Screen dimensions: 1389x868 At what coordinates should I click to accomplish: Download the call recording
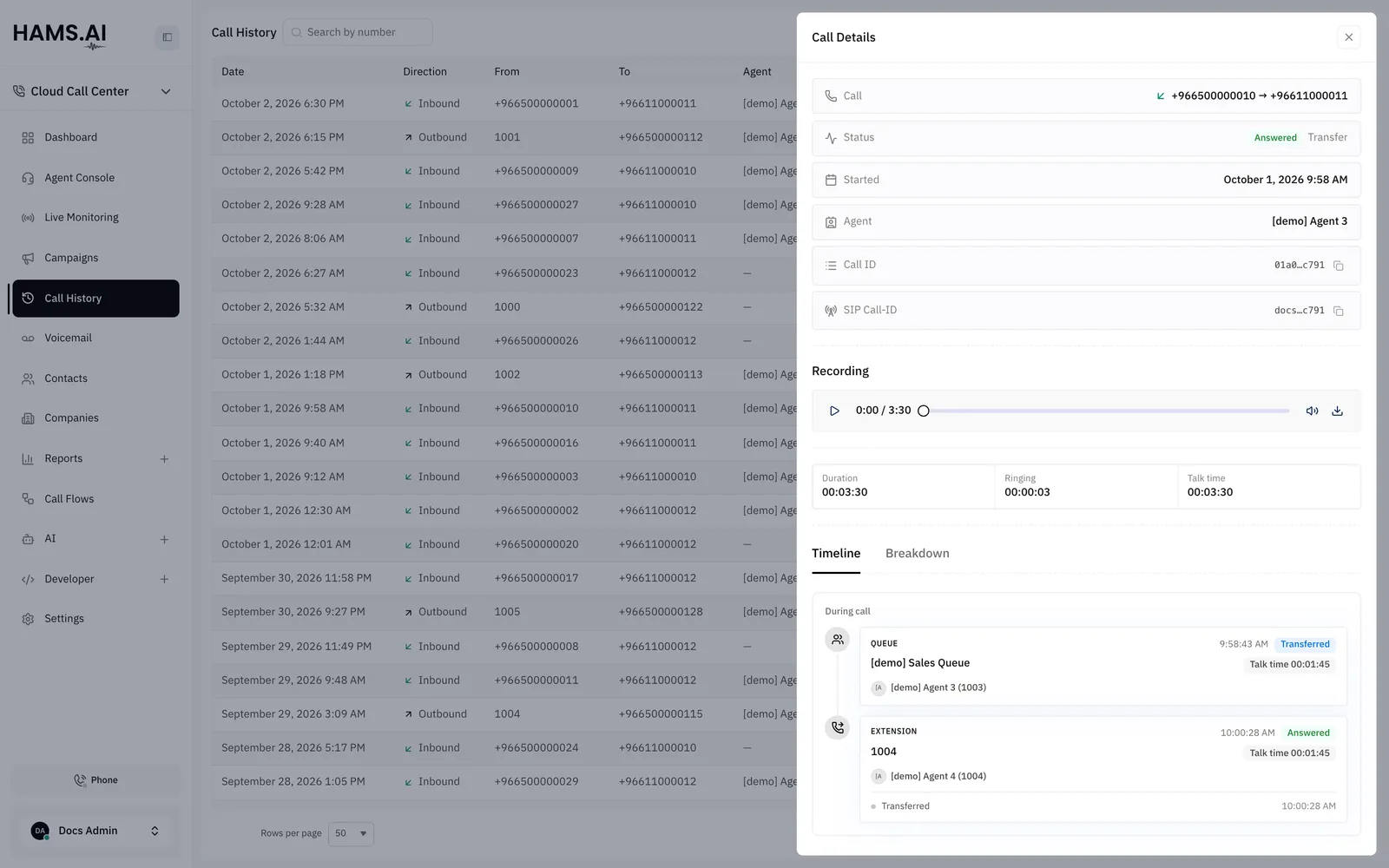coord(1338,411)
